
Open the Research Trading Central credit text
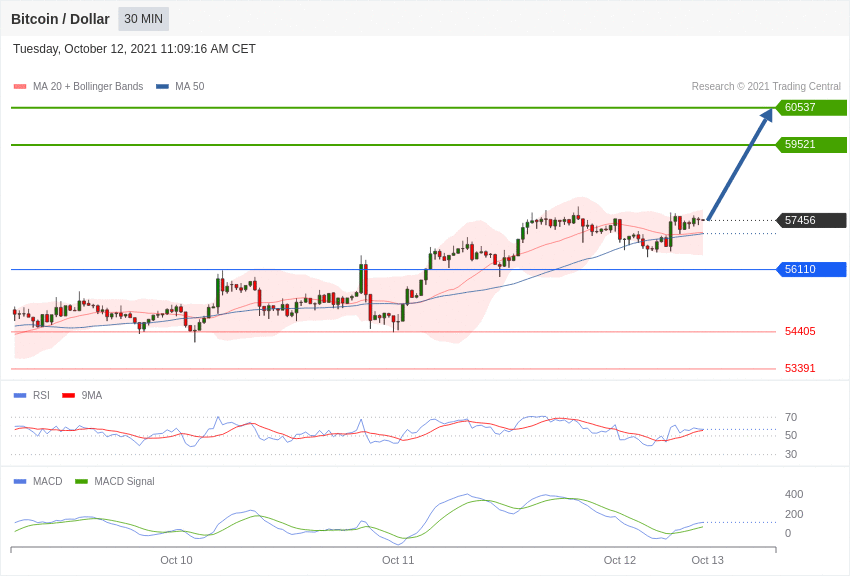tap(766, 87)
